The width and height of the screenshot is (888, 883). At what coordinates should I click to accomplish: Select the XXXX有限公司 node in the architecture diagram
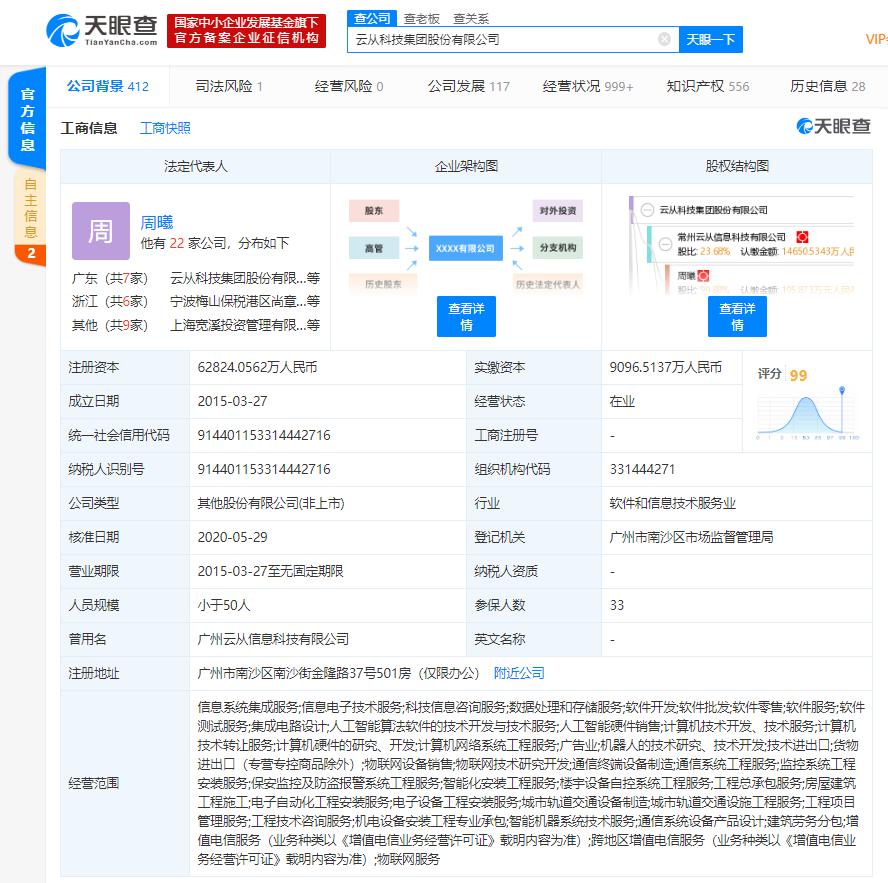pos(465,248)
